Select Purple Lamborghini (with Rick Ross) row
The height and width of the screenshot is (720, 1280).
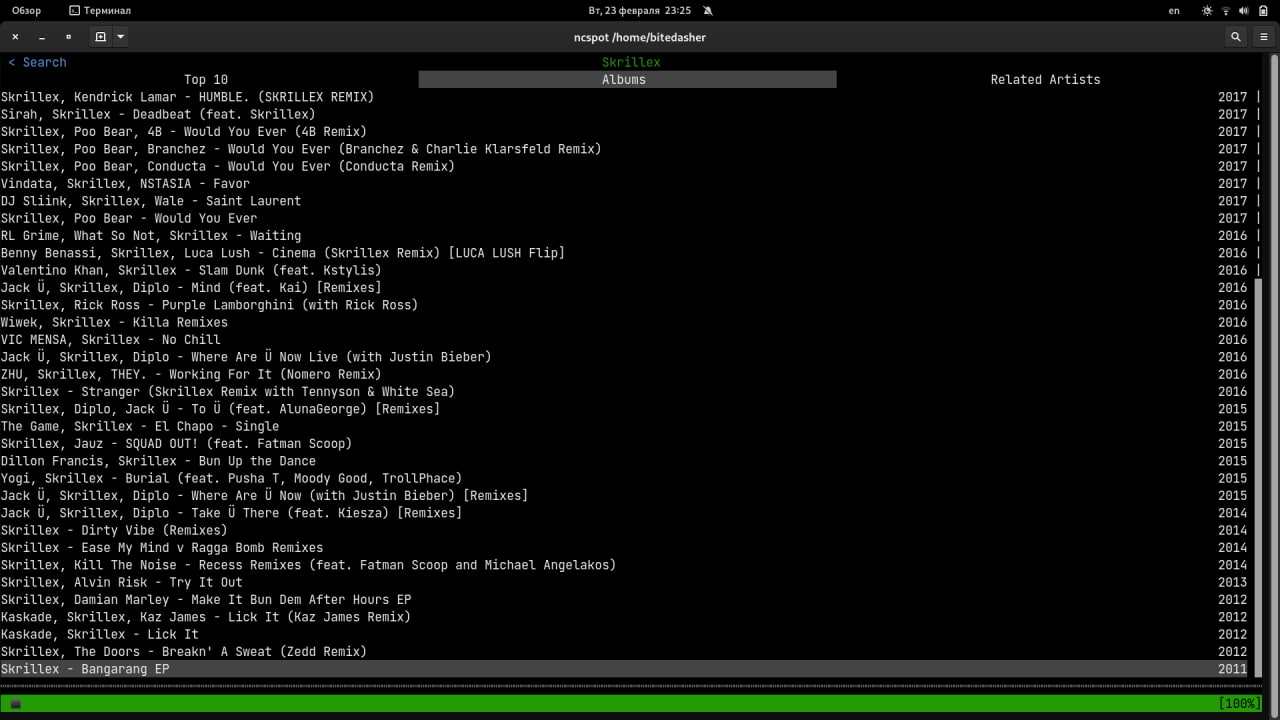tap(624, 305)
